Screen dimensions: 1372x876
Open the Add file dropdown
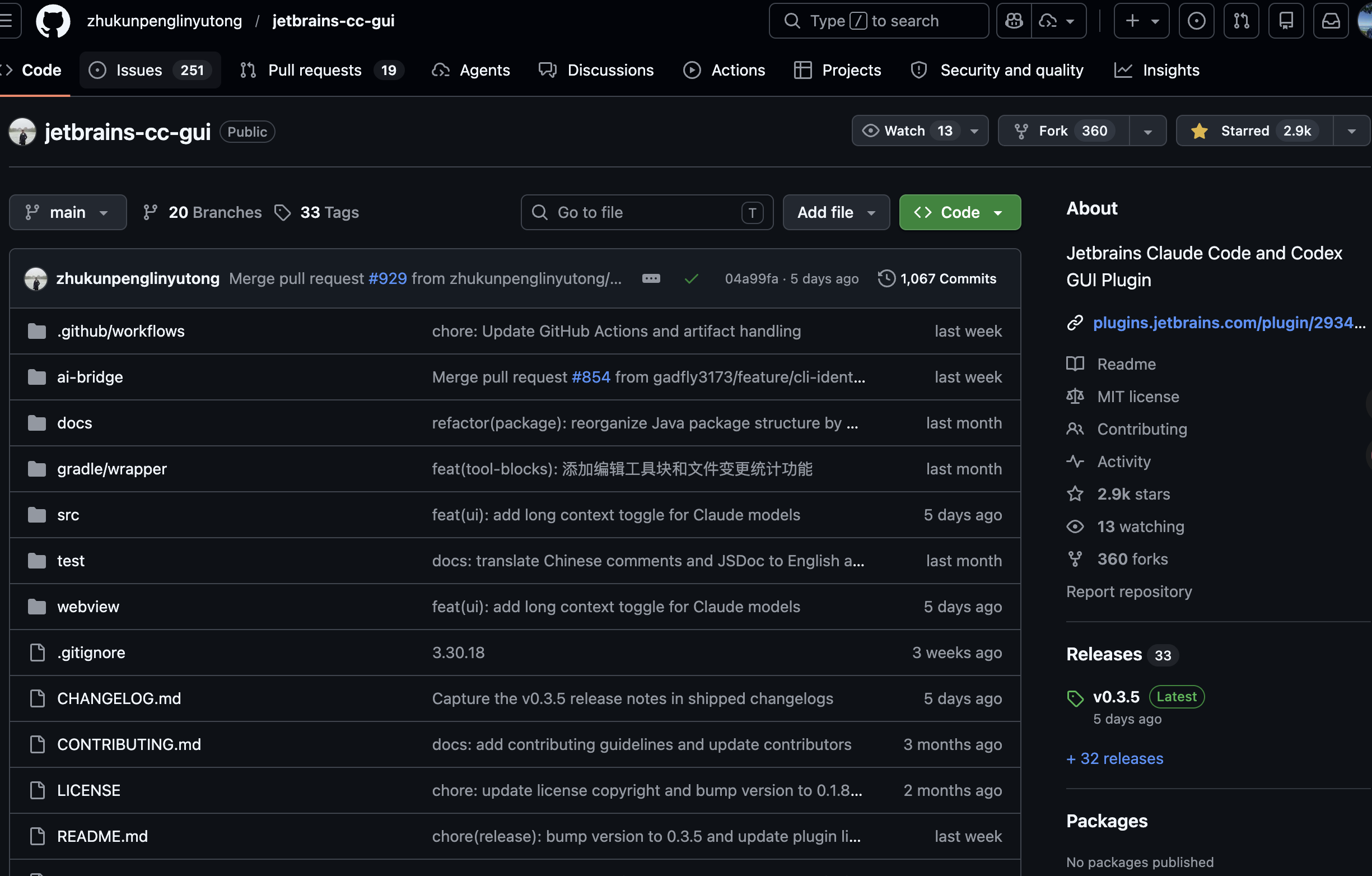tap(836, 213)
